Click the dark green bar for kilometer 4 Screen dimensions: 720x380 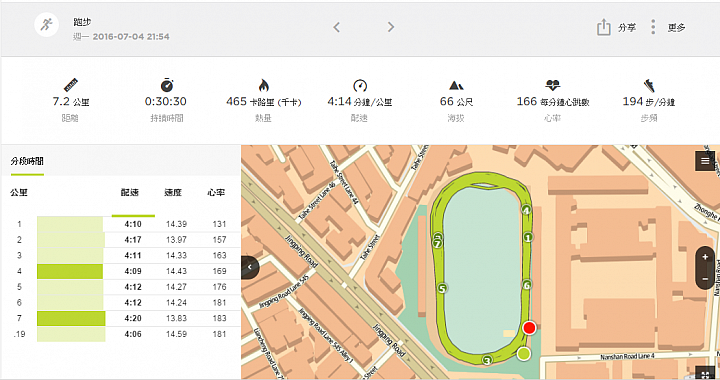(x=70, y=271)
